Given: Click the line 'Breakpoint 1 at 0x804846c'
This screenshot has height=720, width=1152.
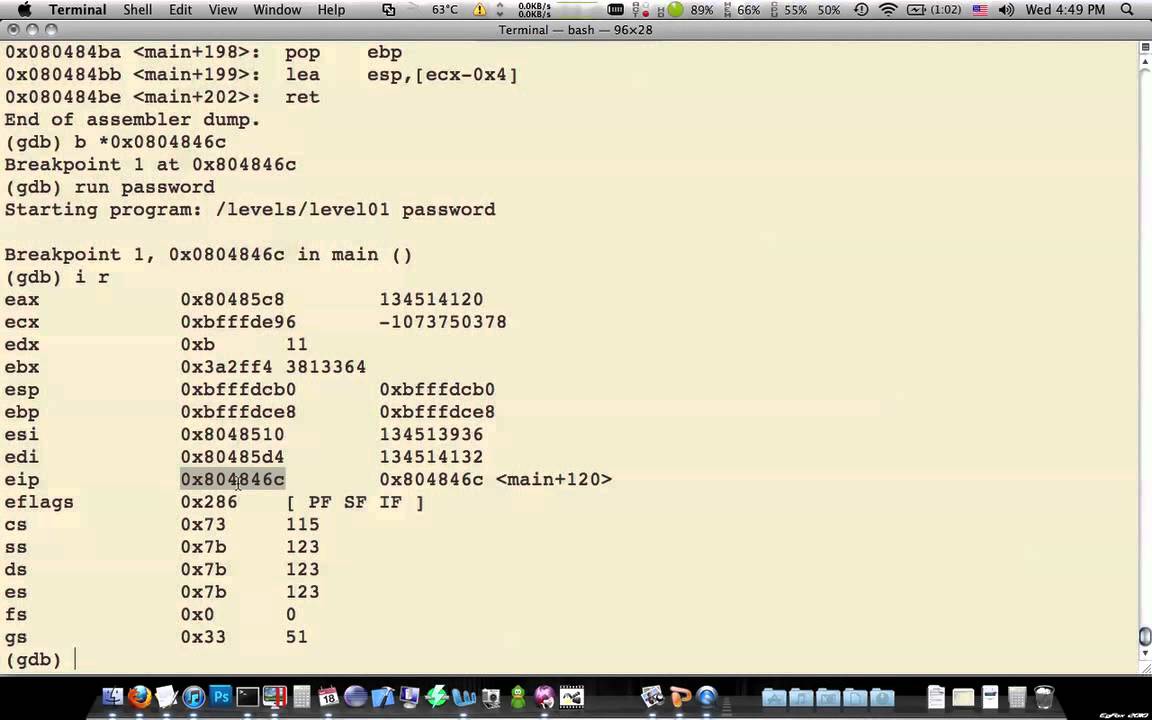Looking at the screenshot, I should (151, 165).
